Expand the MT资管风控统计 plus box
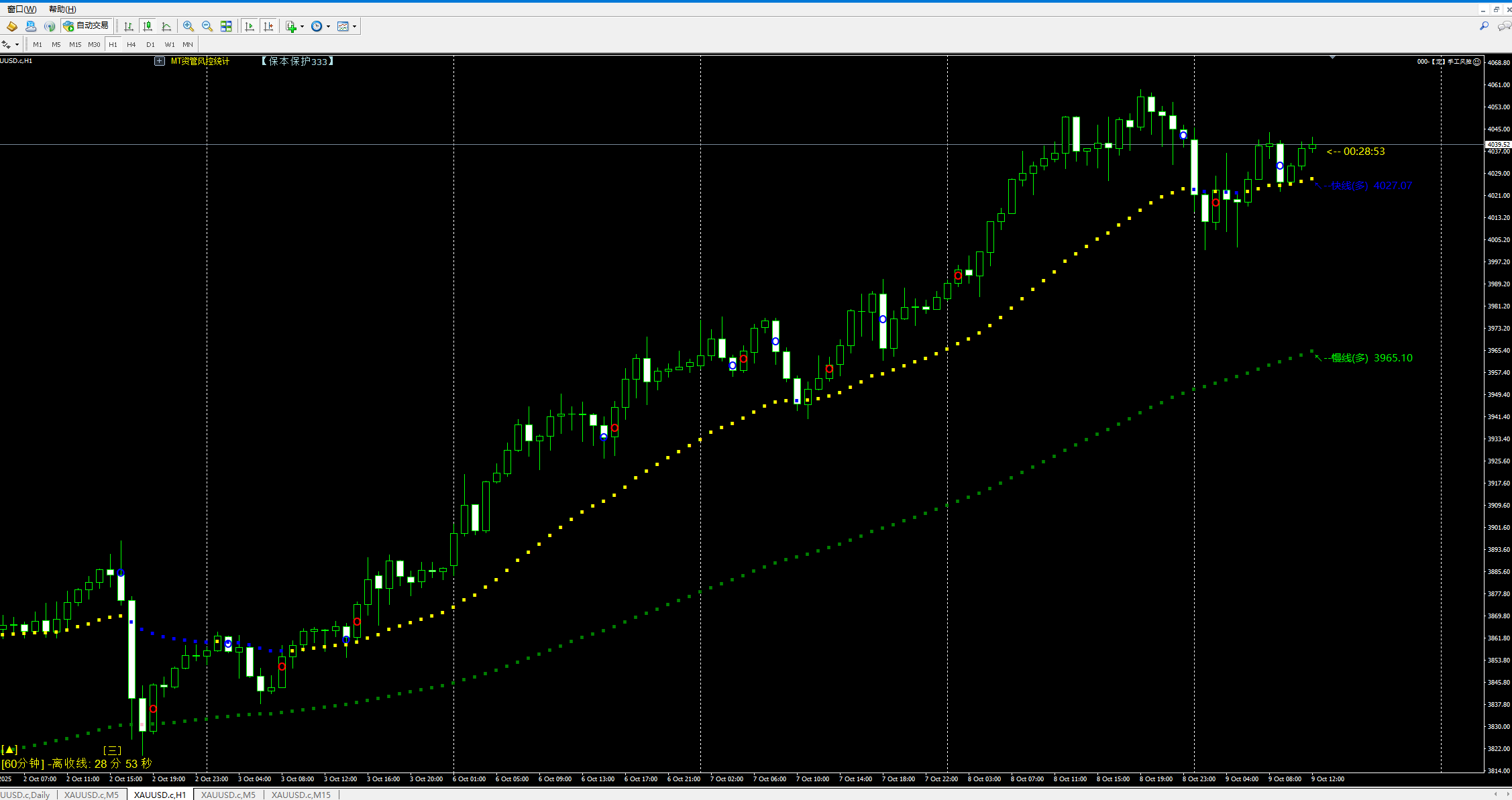The height and width of the screenshot is (800, 1512). (160, 61)
